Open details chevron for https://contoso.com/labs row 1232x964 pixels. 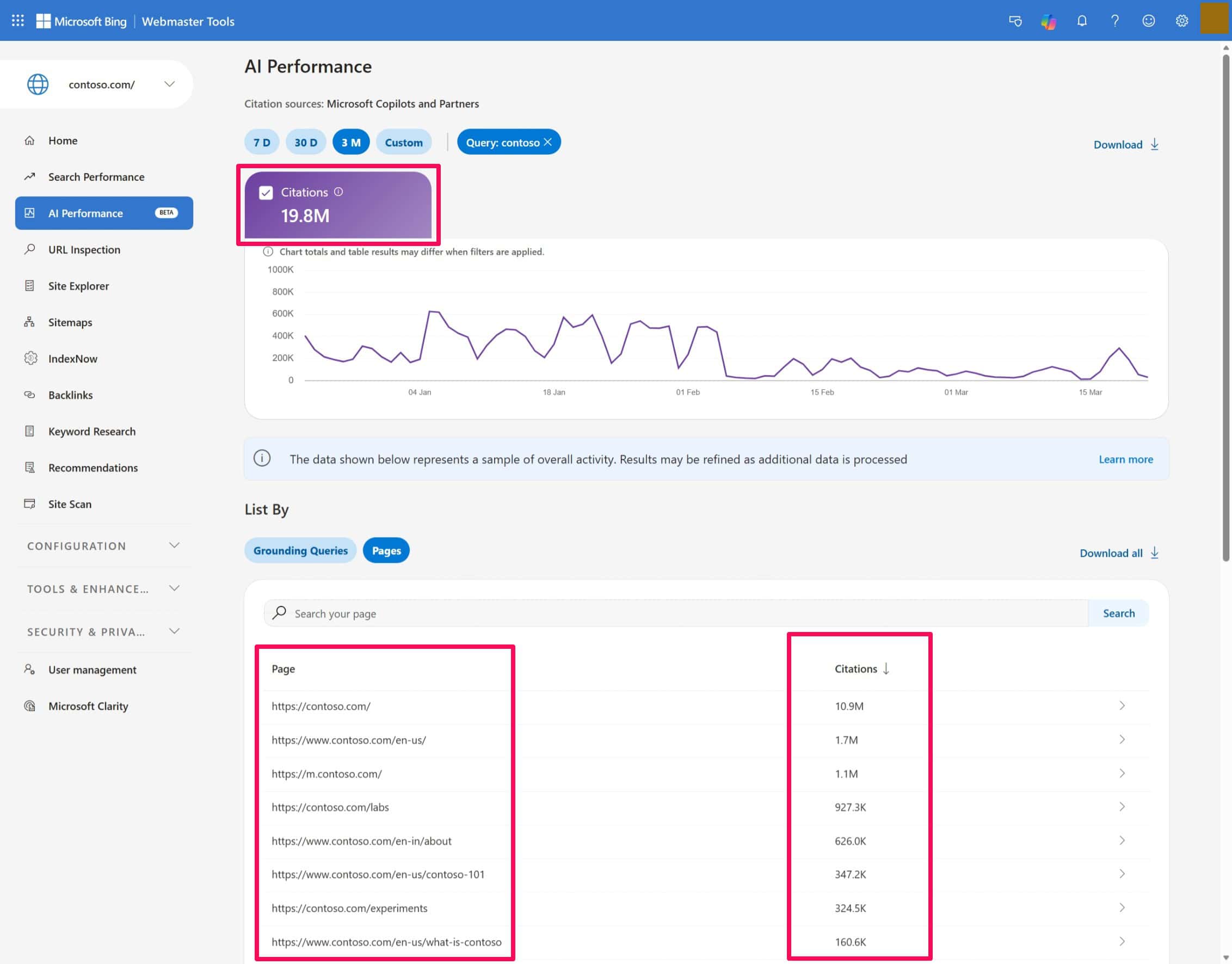click(1122, 807)
